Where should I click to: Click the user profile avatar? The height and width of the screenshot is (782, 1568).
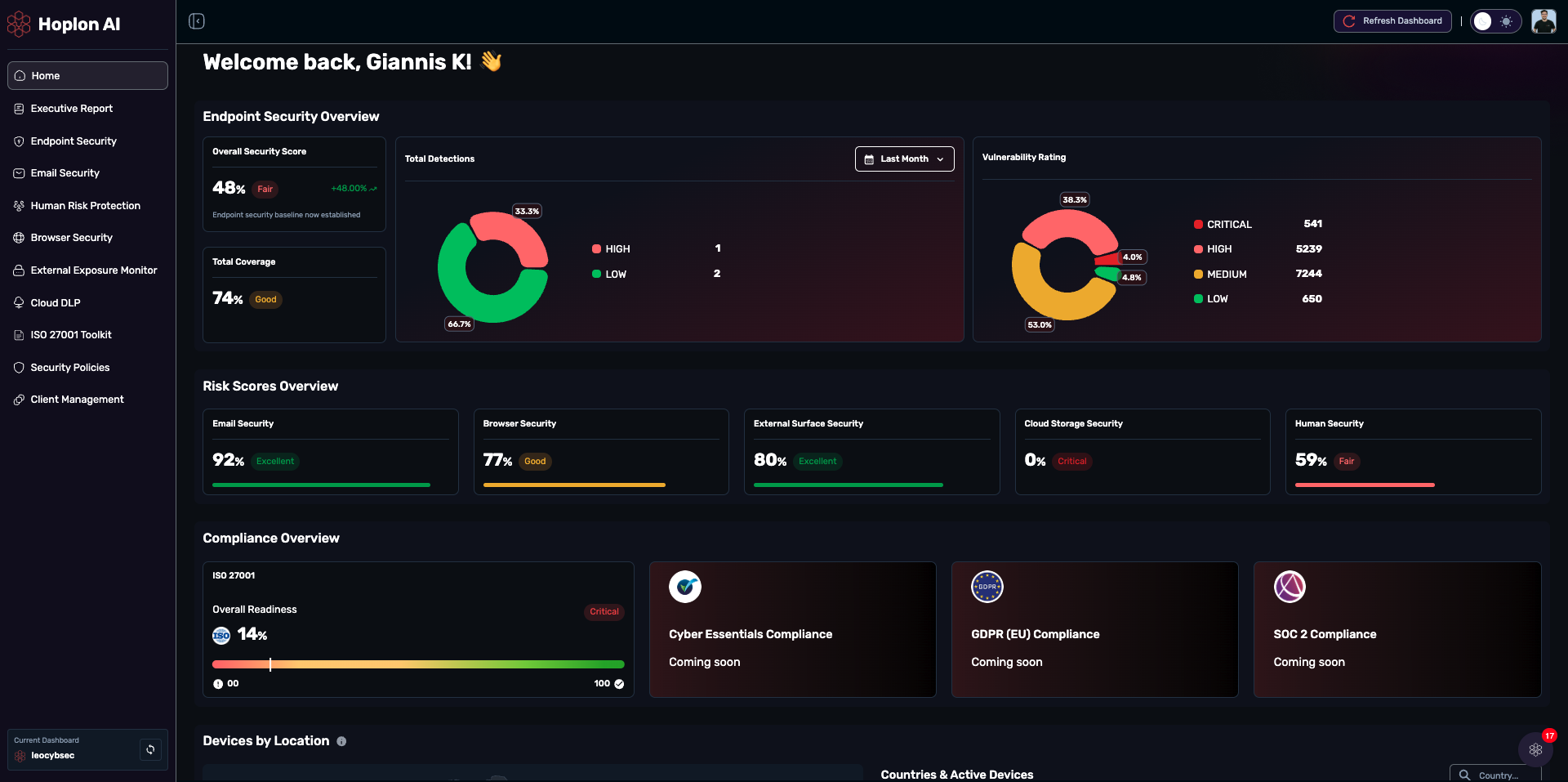[x=1543, y=21]
